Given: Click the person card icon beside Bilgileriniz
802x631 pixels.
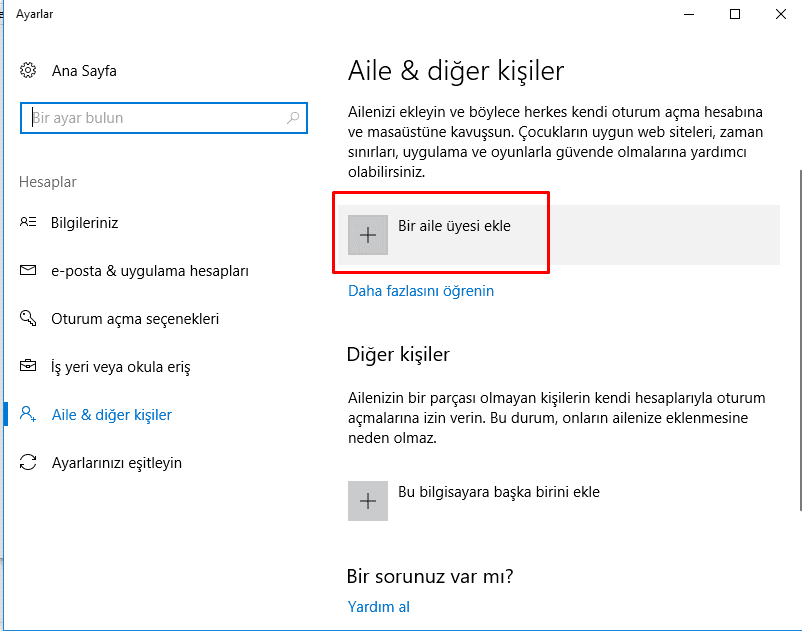Looking at the screenshot, I should (28, 223).
